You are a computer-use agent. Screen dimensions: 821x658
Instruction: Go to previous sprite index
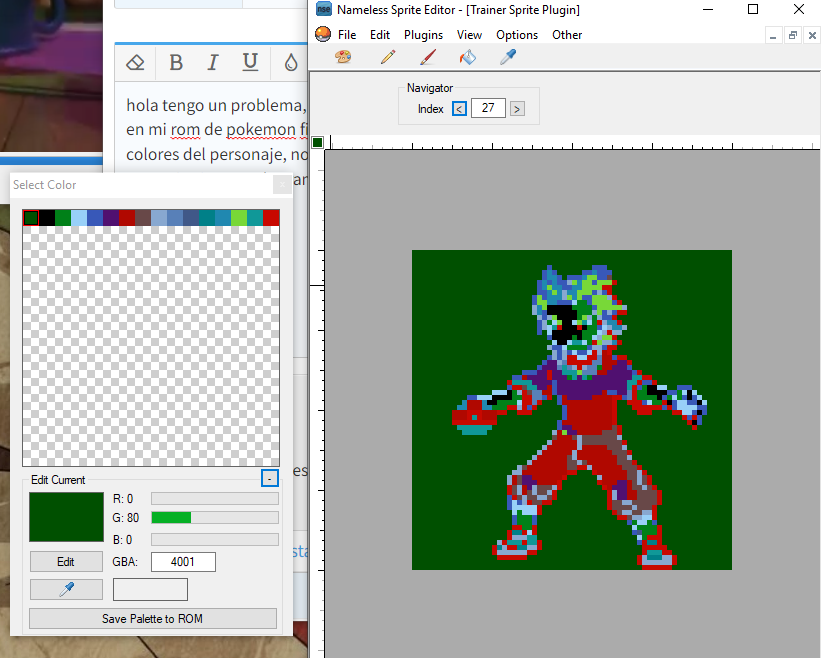(459, 108)
